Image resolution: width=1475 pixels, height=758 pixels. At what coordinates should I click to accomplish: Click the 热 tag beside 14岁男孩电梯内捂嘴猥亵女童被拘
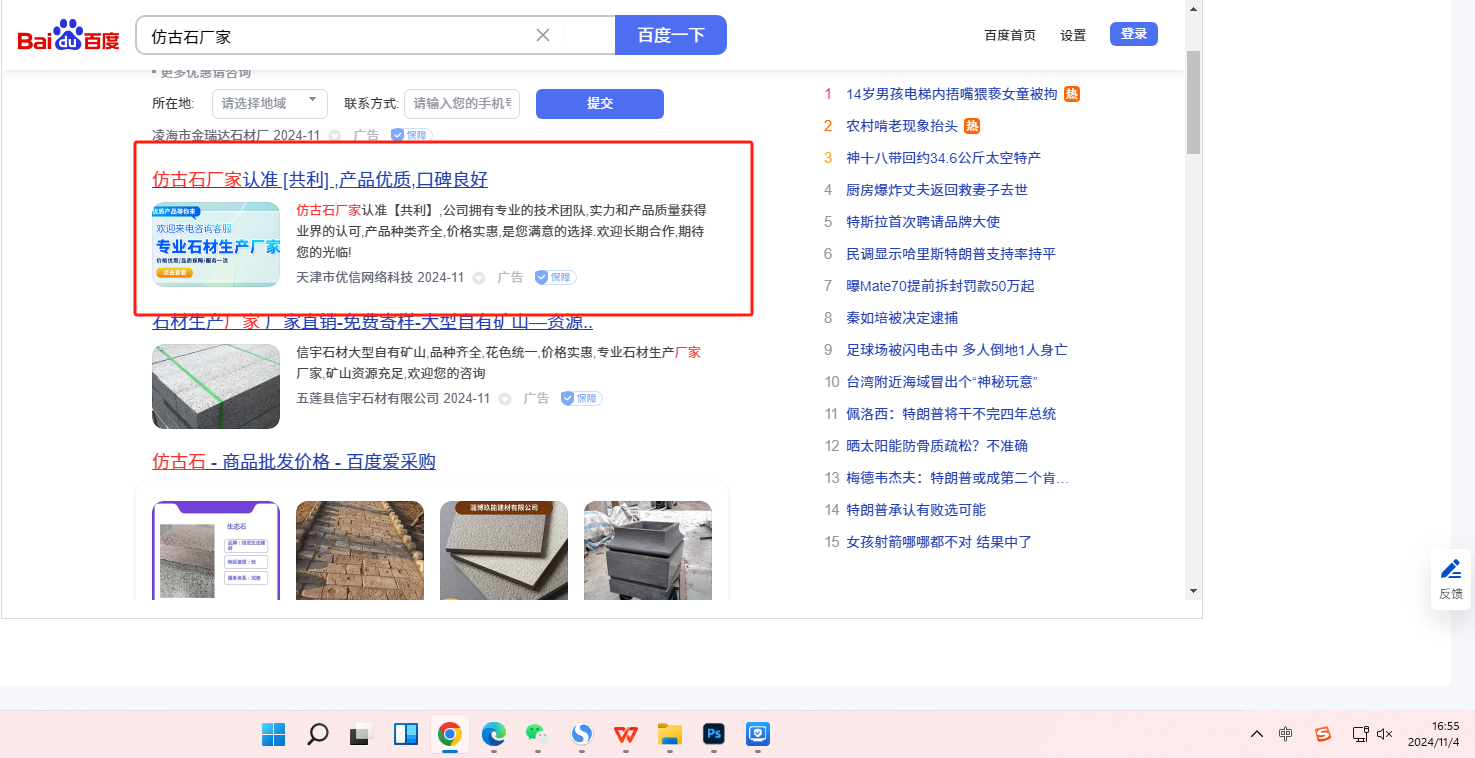(x=1072, y=94)
